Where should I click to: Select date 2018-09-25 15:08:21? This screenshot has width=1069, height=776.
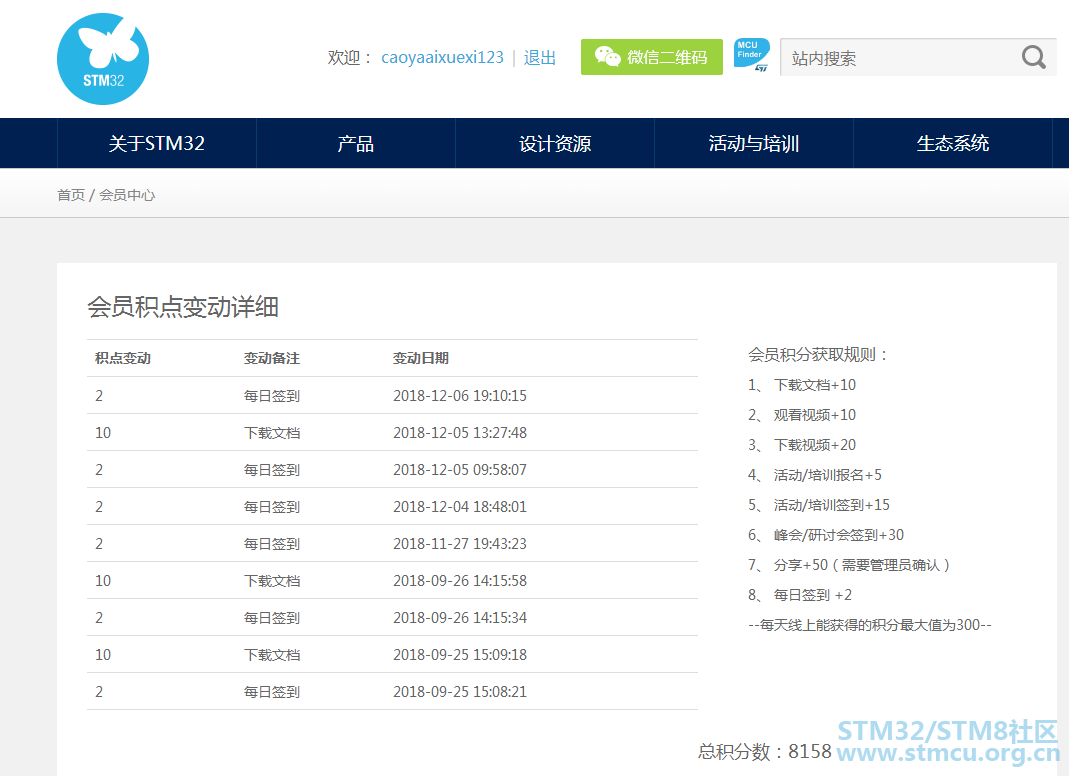(x=460, y=691)
